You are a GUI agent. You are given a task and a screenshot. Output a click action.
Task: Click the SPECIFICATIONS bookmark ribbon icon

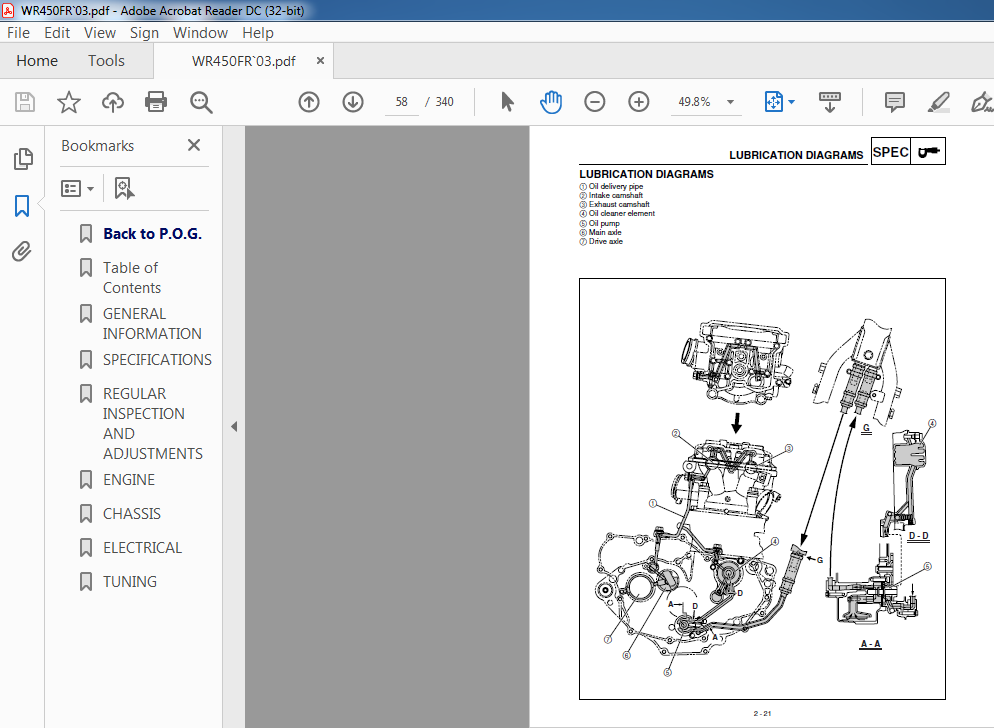[x=86, y=360]
